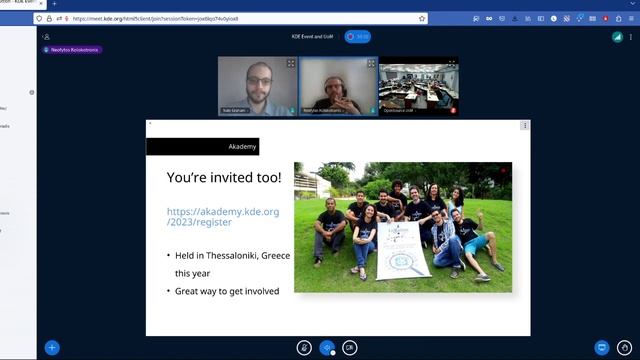Open Nate Graham's webcam name dropdown
The width and height of the screenshot is (640, 360).
(236, 111)
